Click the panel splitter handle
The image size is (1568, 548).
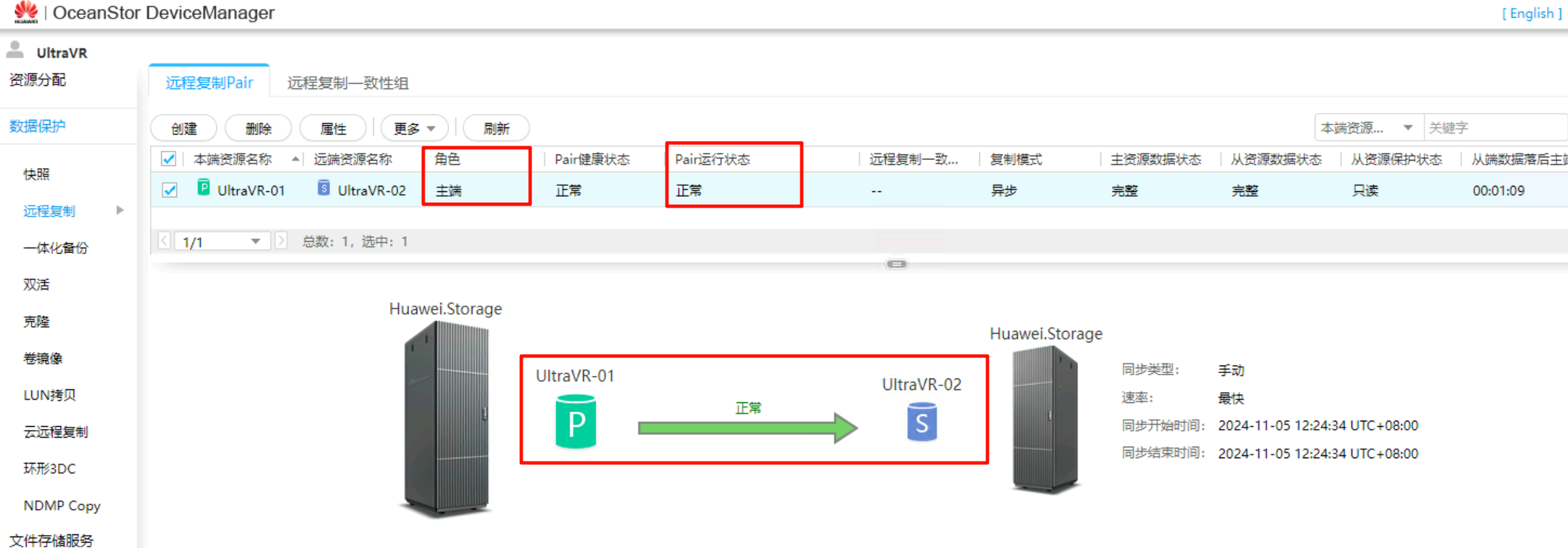coord(896,264)
